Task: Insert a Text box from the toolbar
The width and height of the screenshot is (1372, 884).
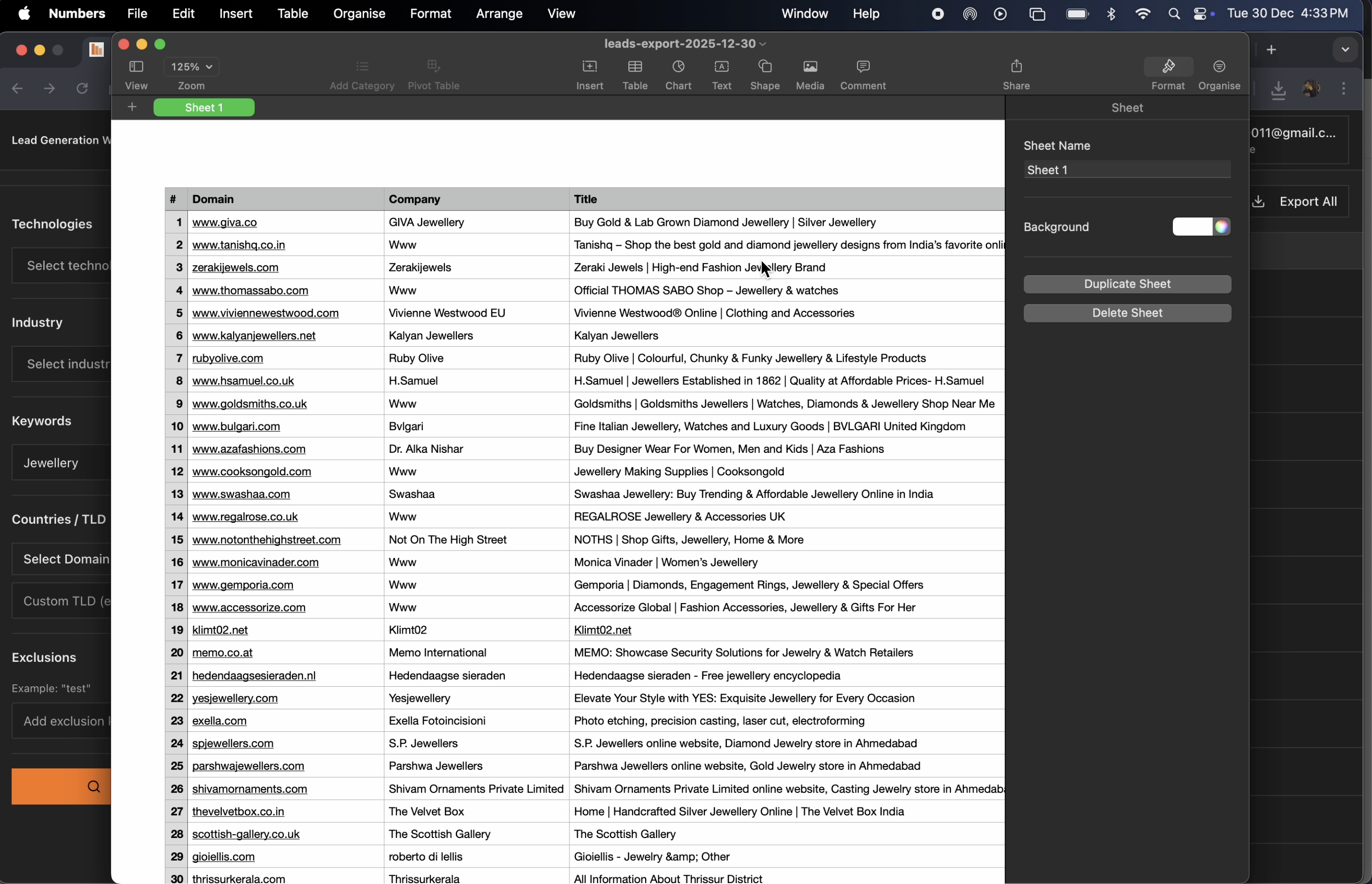Action: 721,73
